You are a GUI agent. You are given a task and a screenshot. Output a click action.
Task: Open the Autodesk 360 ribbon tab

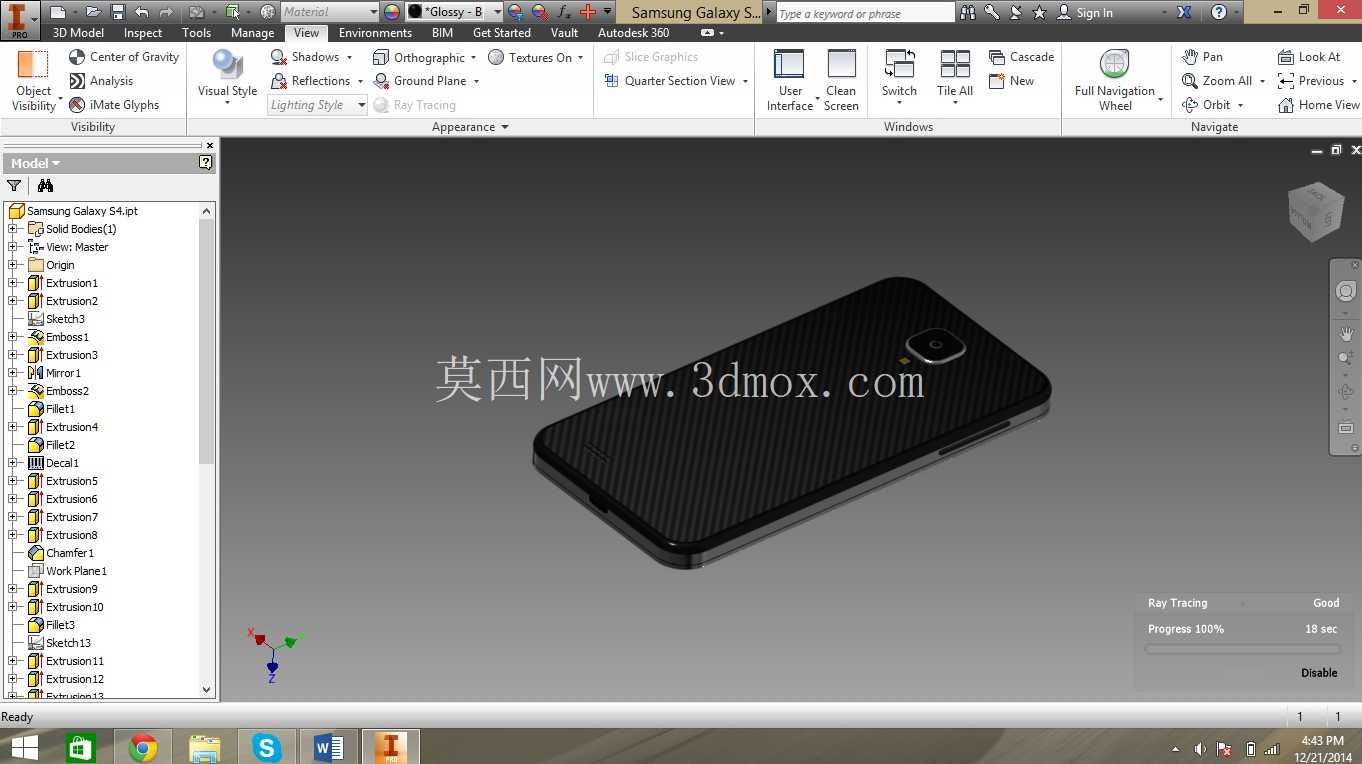tap(633, 33)
